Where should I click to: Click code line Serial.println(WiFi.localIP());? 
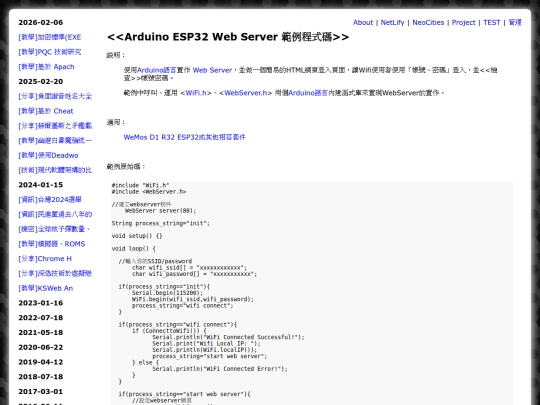(205, 350)
